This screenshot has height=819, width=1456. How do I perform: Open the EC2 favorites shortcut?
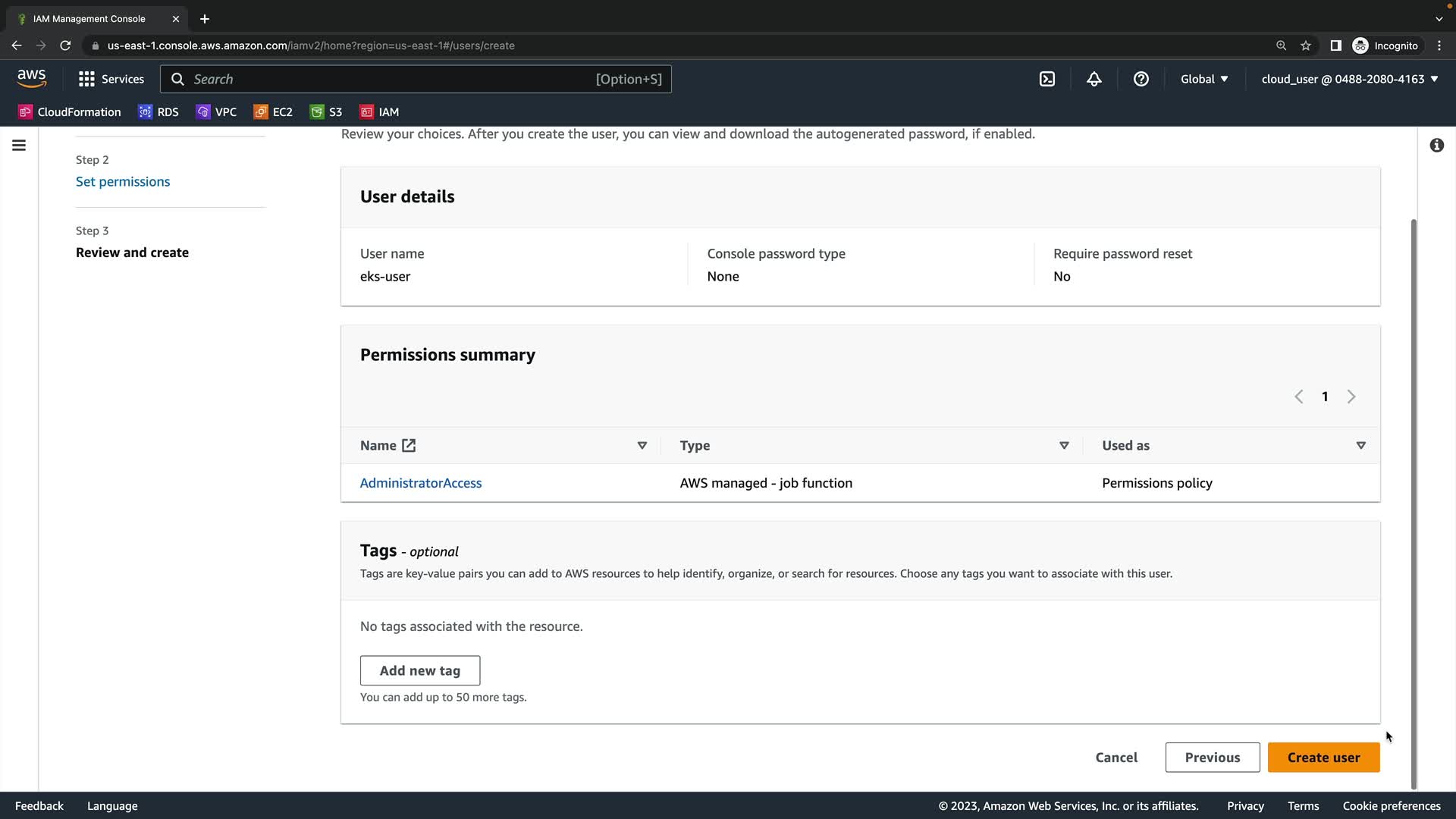pyautogui.click(x=273, y=111)
